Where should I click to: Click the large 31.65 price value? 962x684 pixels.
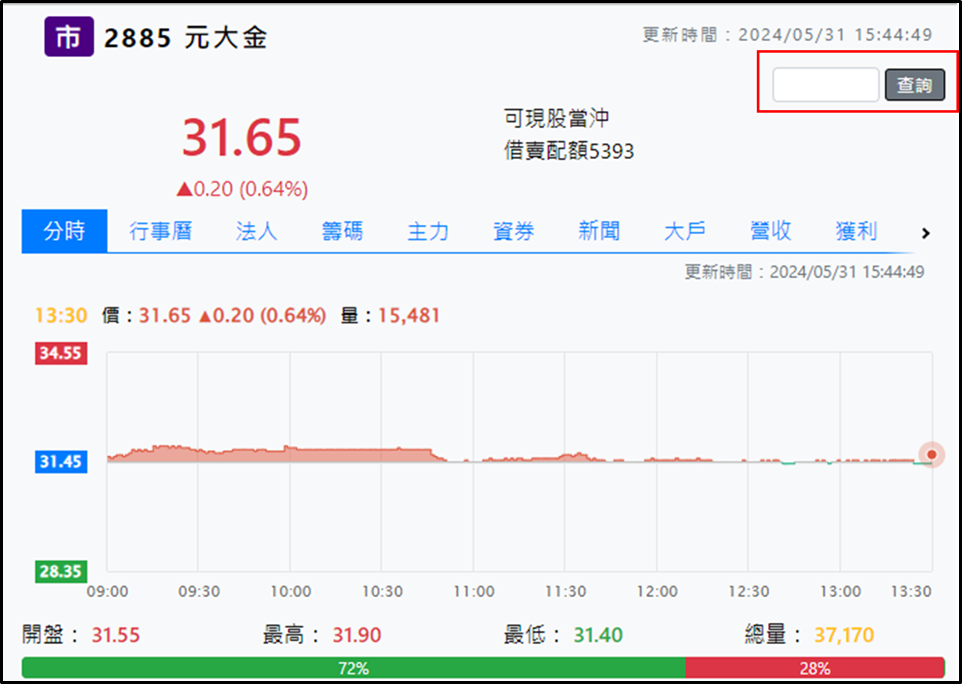242,137
